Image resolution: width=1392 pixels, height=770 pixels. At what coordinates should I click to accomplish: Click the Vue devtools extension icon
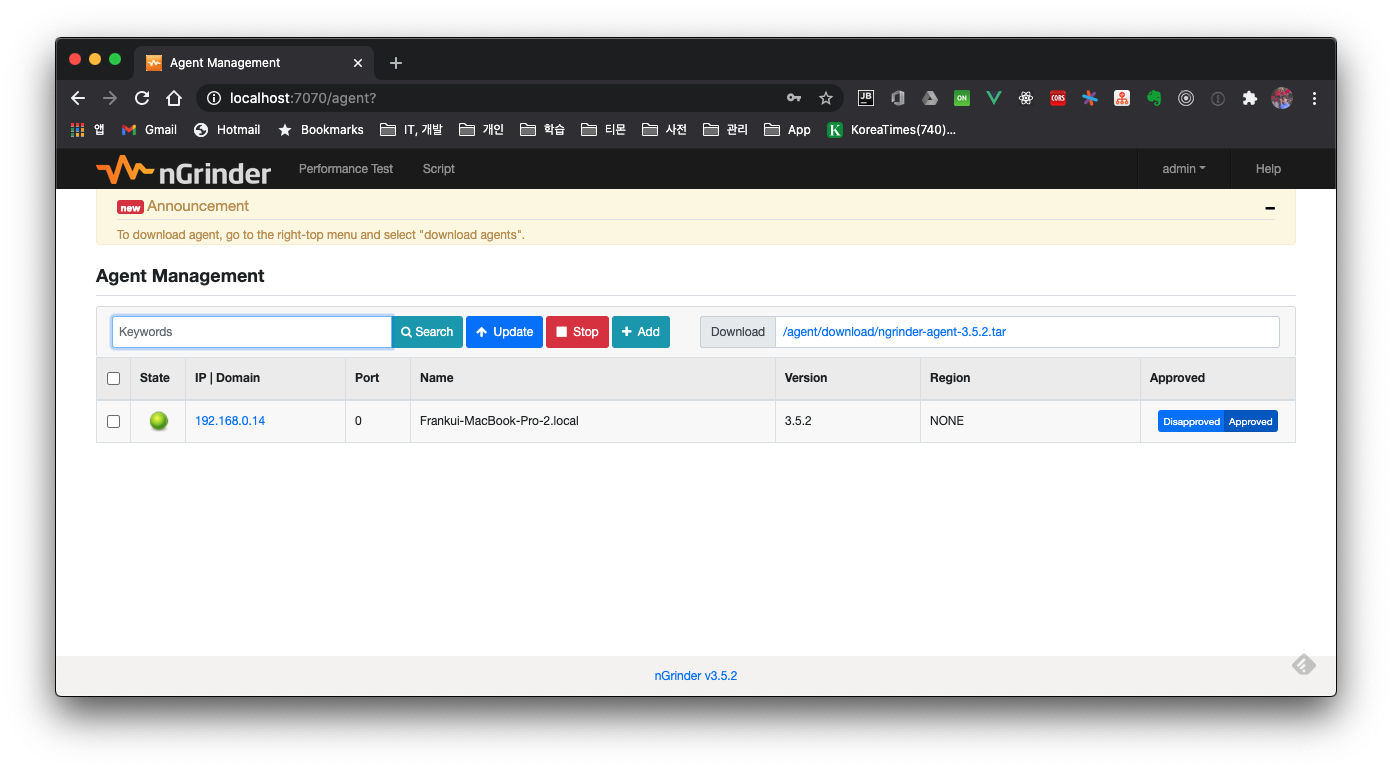coord(993,98)
